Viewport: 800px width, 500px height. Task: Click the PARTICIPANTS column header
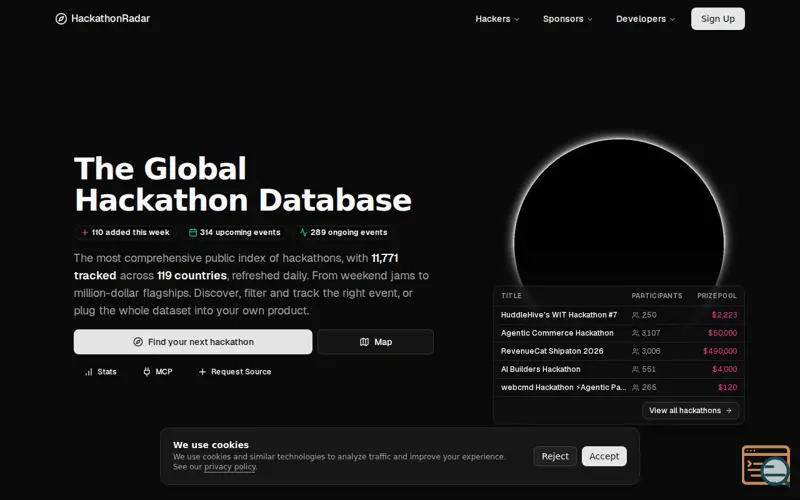pos(657,296)
